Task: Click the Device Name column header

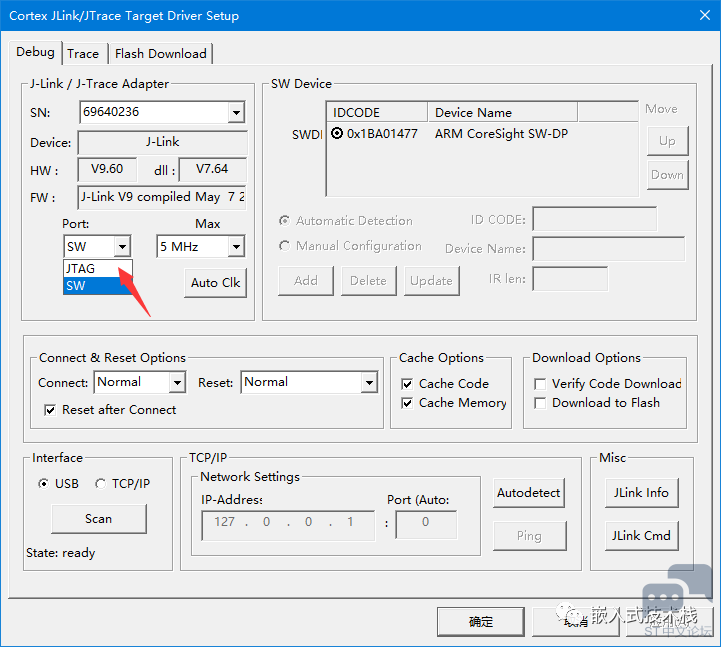Action: pos(502,112)
